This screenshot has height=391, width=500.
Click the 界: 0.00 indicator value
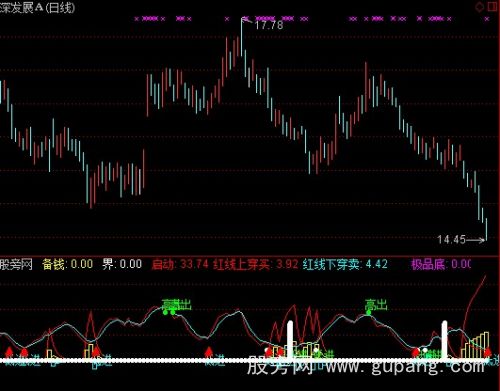point(122,264)
